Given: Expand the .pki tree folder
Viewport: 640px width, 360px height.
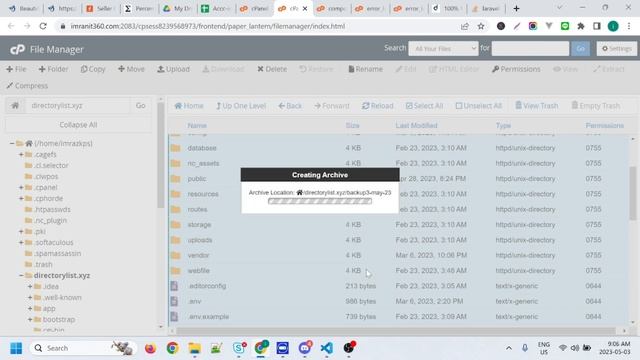Looking at the screenshot, I should tap(21, 231).
